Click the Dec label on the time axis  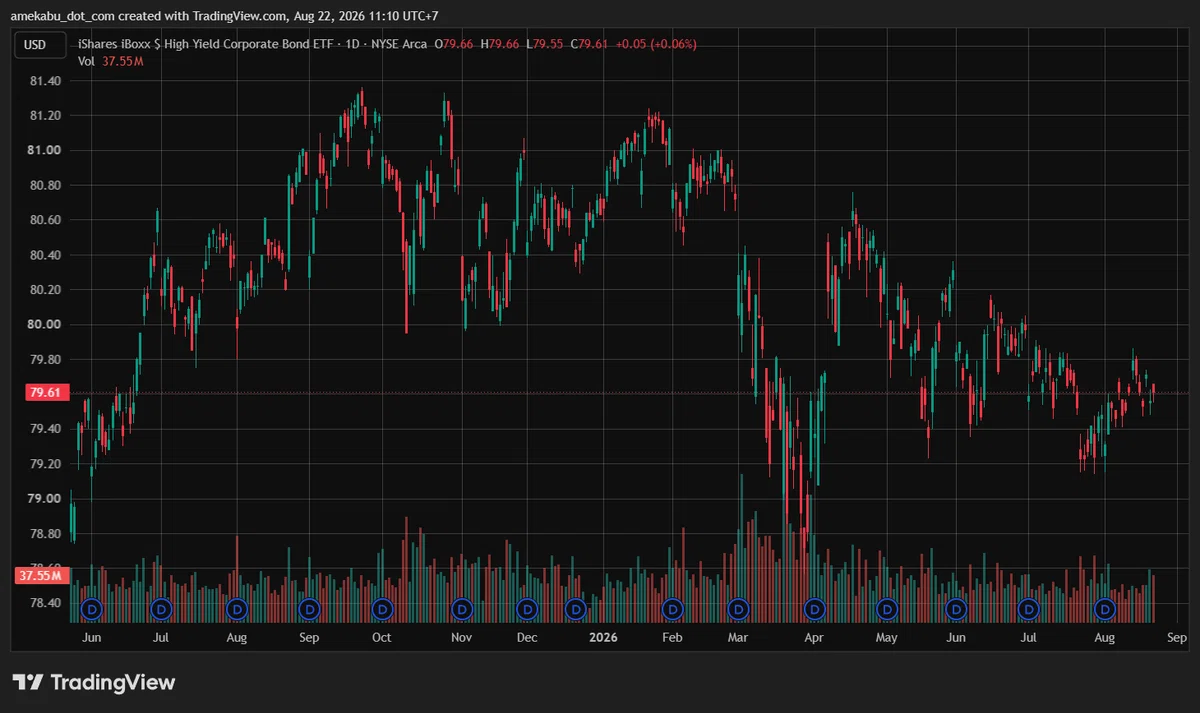click(526, 637)
